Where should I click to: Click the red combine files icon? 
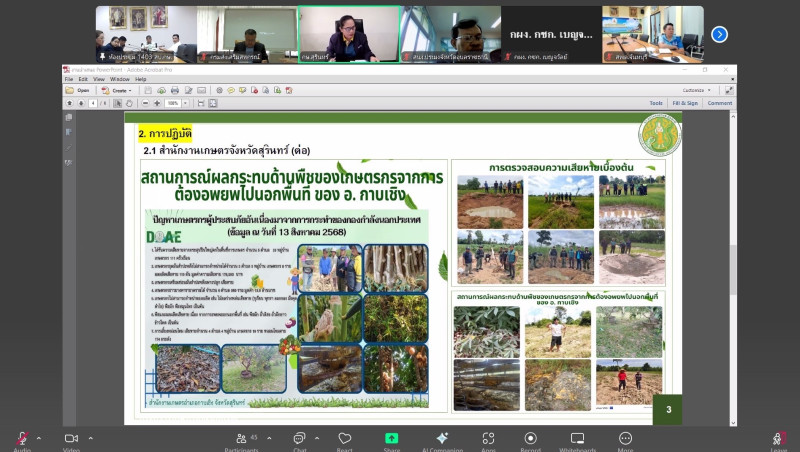pyautogui.click(x=289, y=90)
